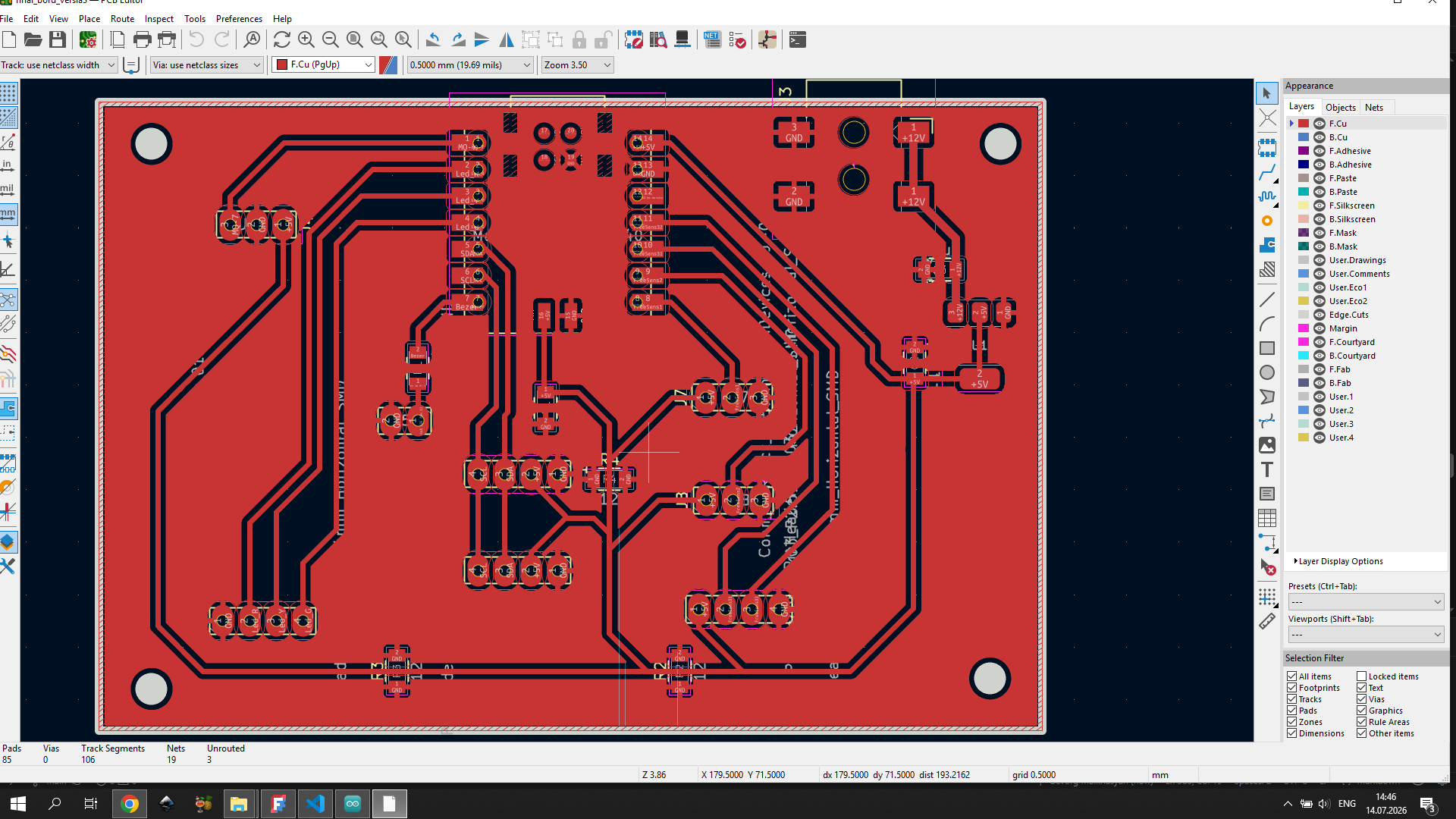This screenshot has width=1456, height=819.
Task: Click the Margin magenta color swatch
Action: (1304, 328)
